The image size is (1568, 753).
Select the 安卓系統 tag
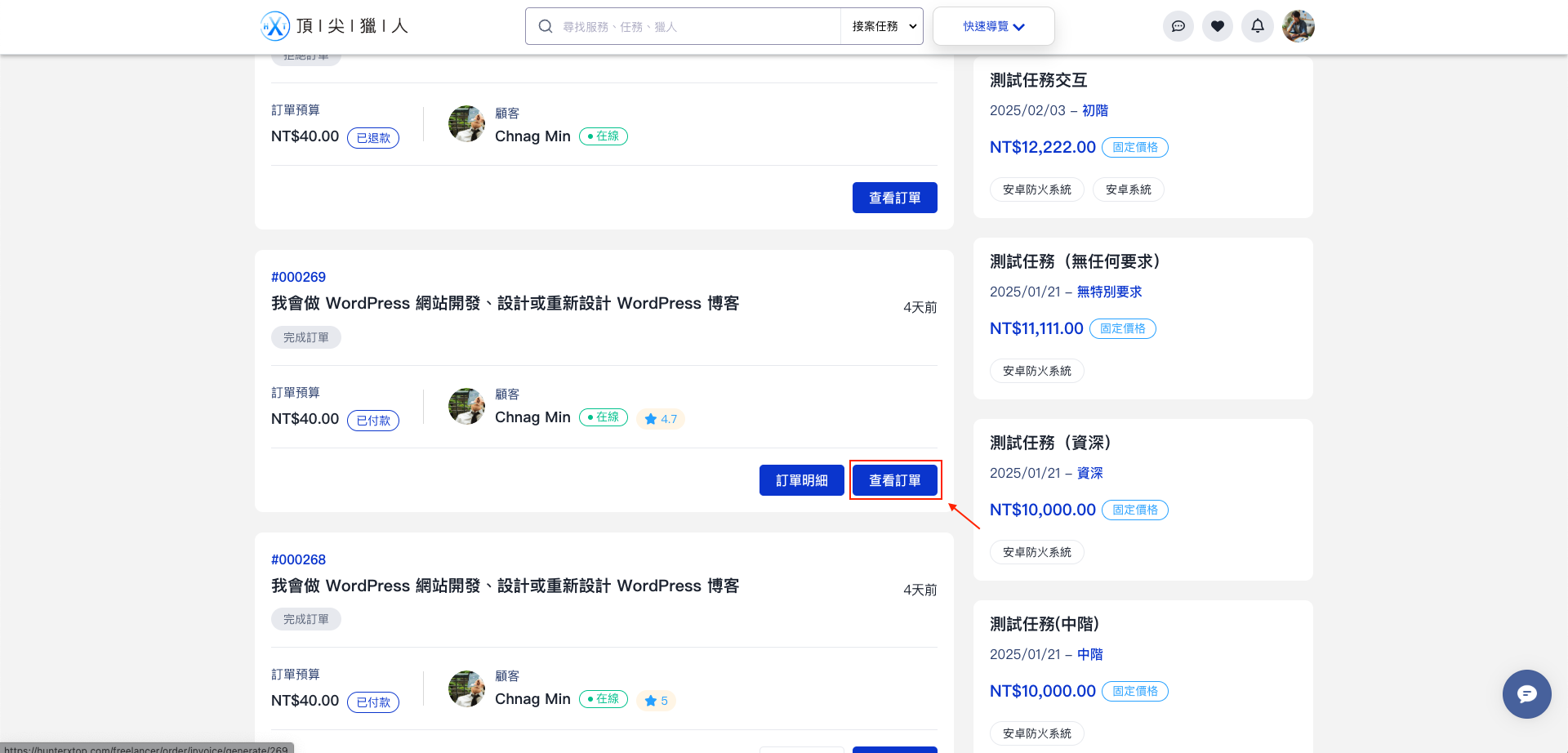(x=1128, y=189)
